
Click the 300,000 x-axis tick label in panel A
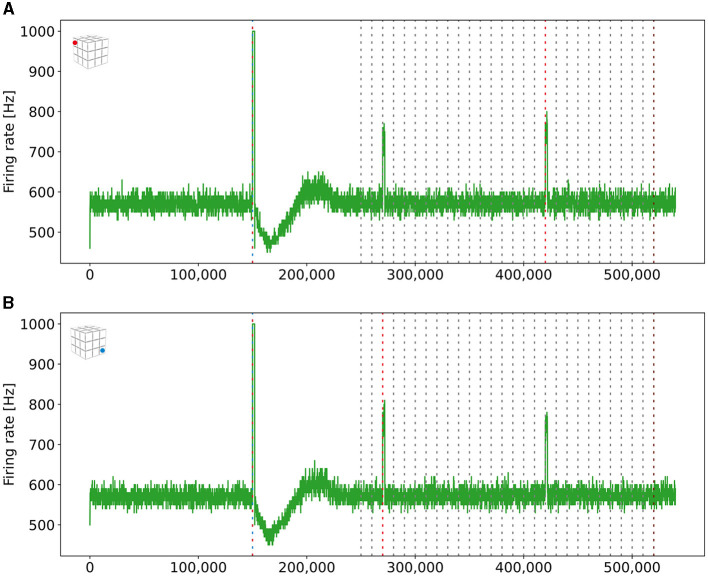(415, 275)
